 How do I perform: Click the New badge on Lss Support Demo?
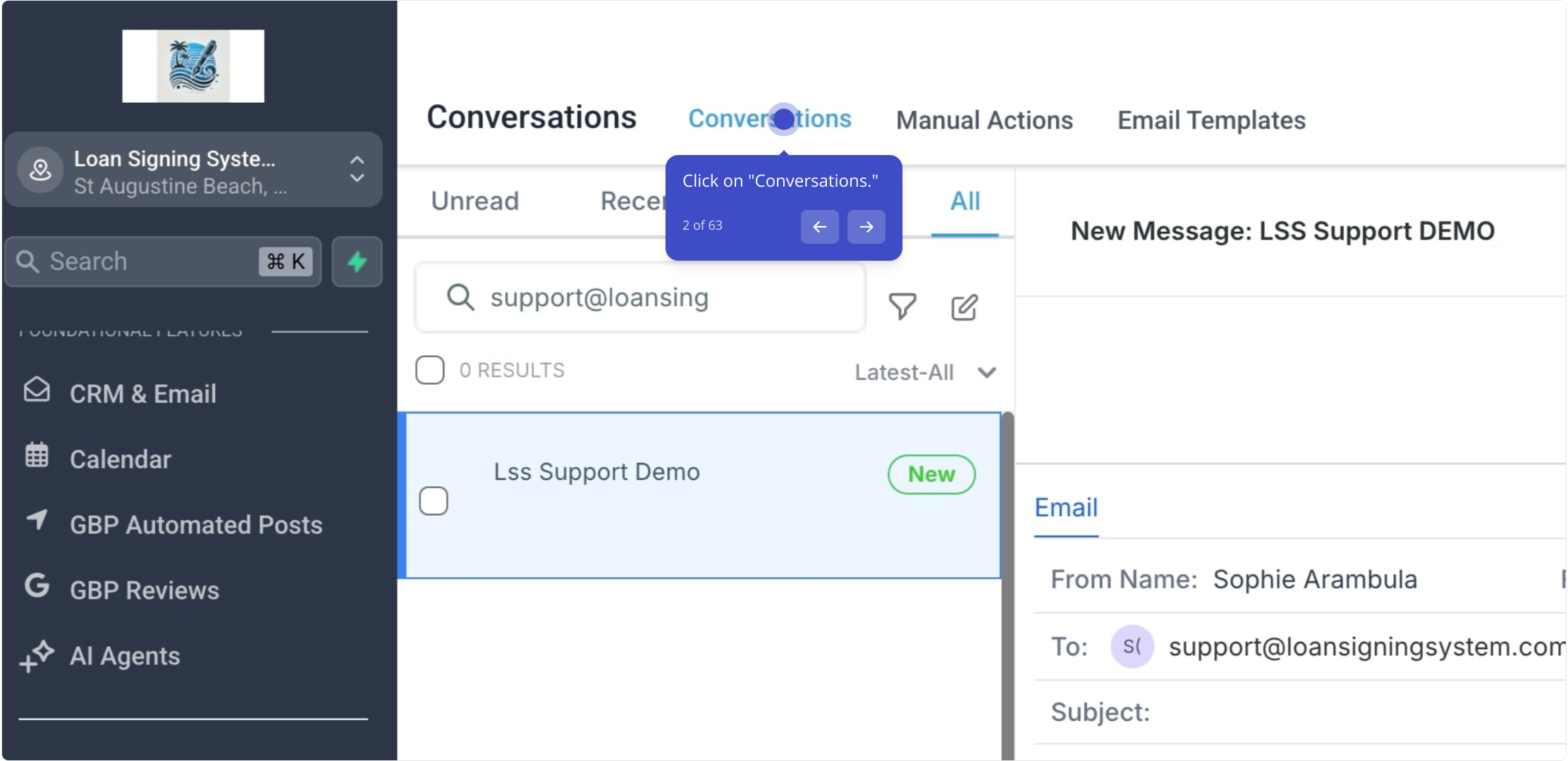[931, 474]
